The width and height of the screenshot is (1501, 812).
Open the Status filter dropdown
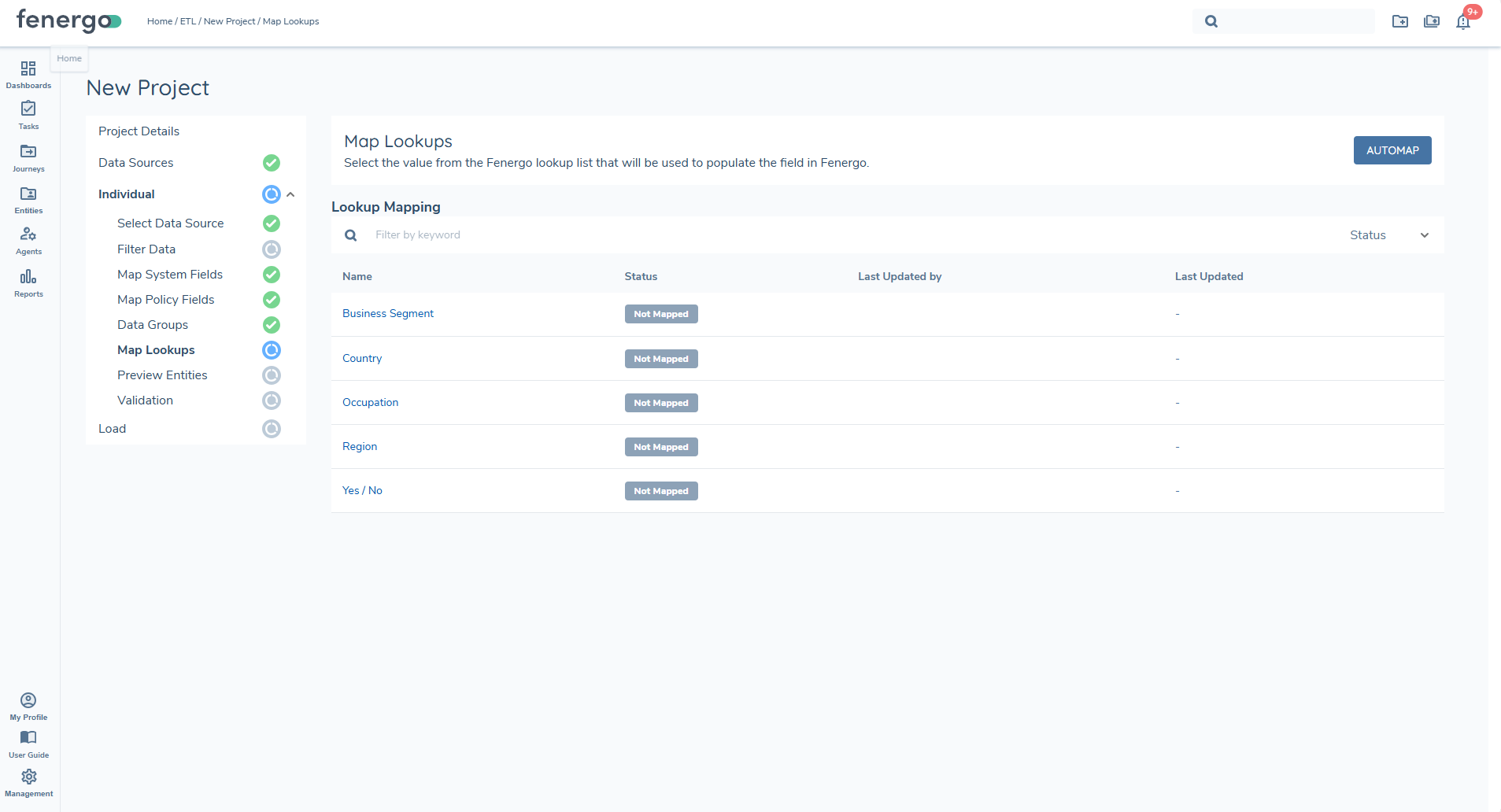(x=1389, y=235)
